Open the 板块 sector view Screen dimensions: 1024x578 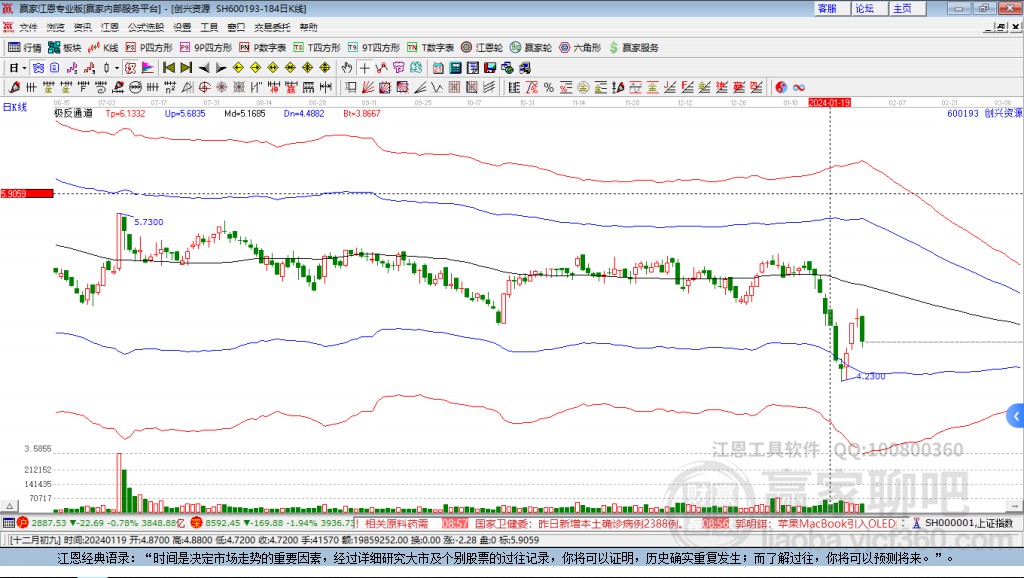pyautogui.click(x=64, y=48)
